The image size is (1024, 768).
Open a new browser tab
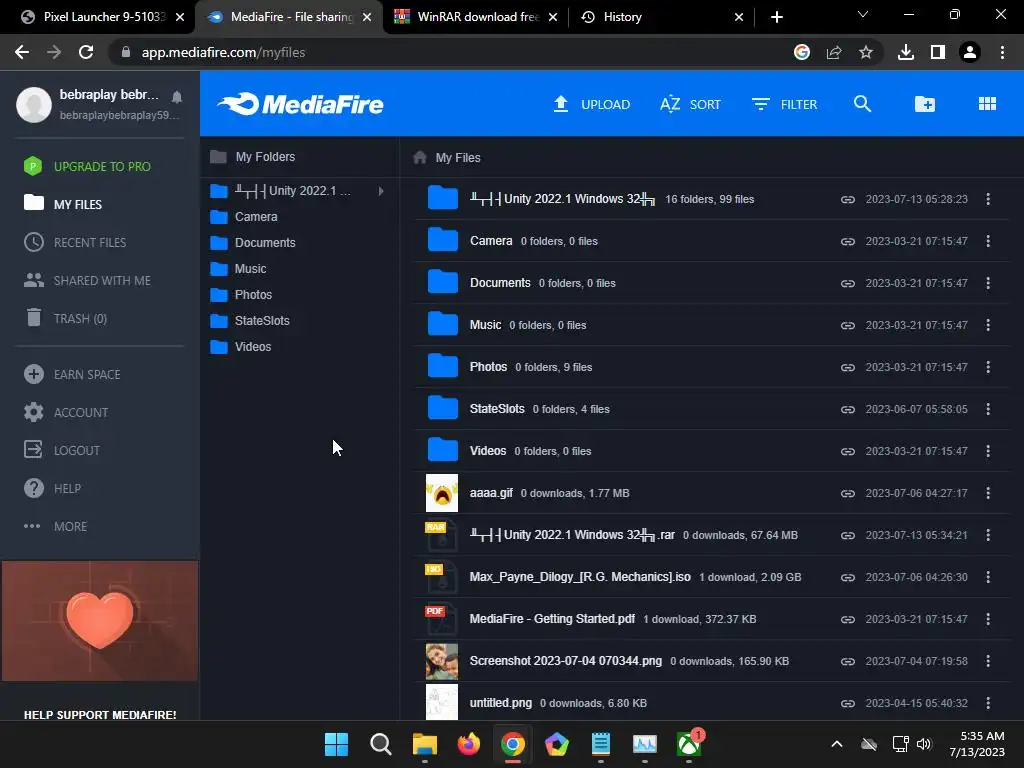(x=776, y=17)
